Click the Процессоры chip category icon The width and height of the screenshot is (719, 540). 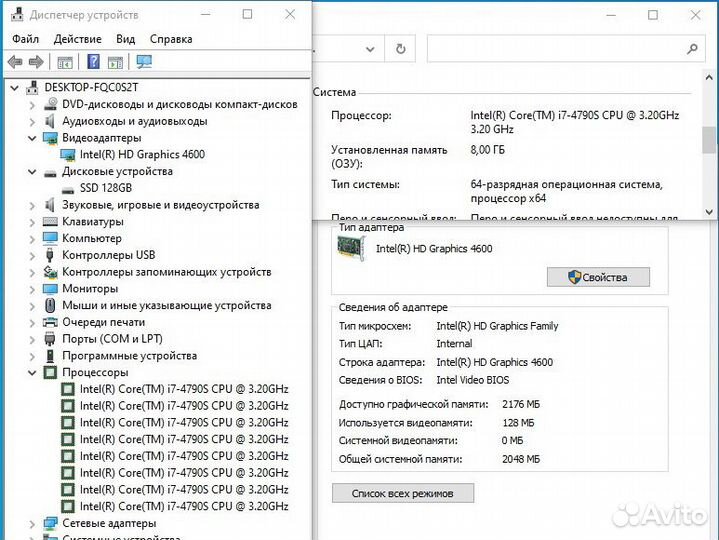click(50, 372)
